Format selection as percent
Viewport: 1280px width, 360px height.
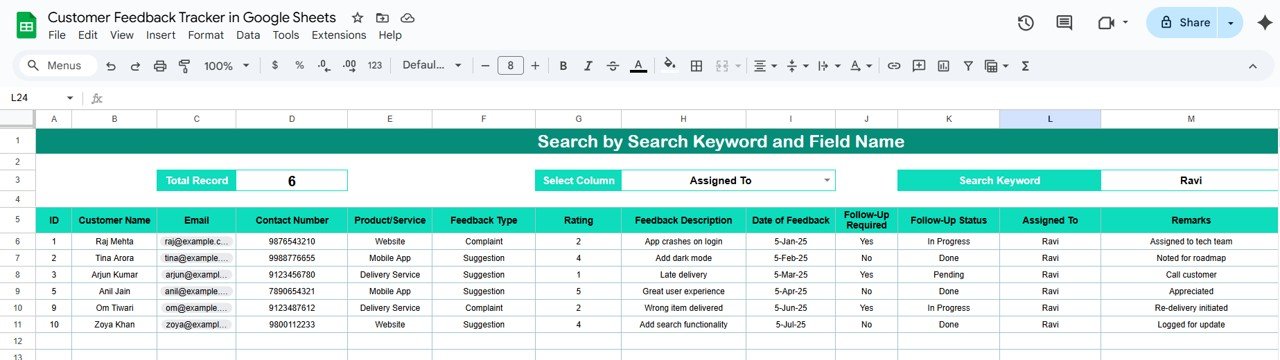pyautogui.click(x=299, y=66)
